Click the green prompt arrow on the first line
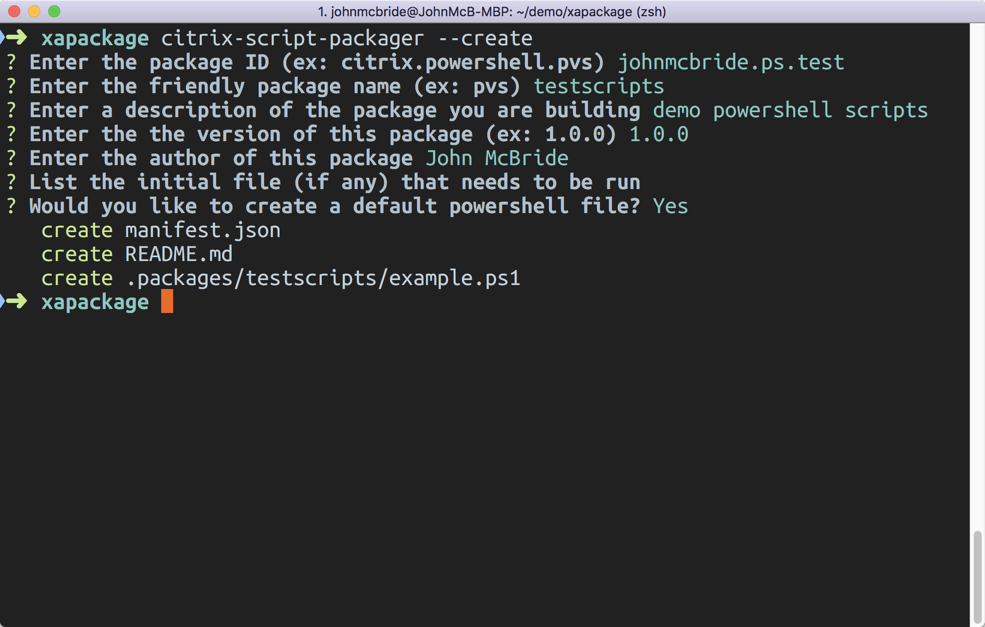Viewport: 985px width, 627px height. [16, 38]
